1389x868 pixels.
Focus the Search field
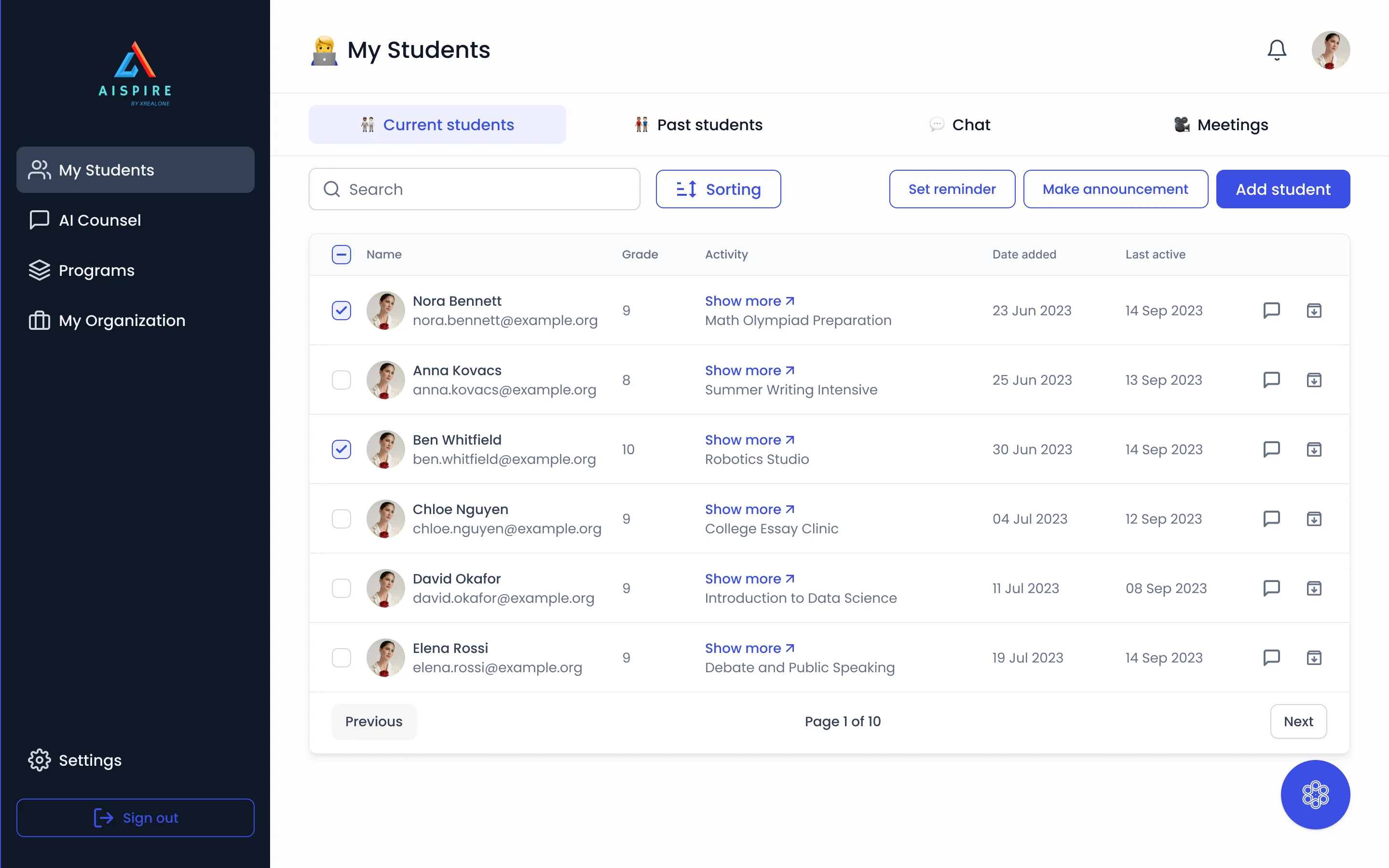(474, 189)
